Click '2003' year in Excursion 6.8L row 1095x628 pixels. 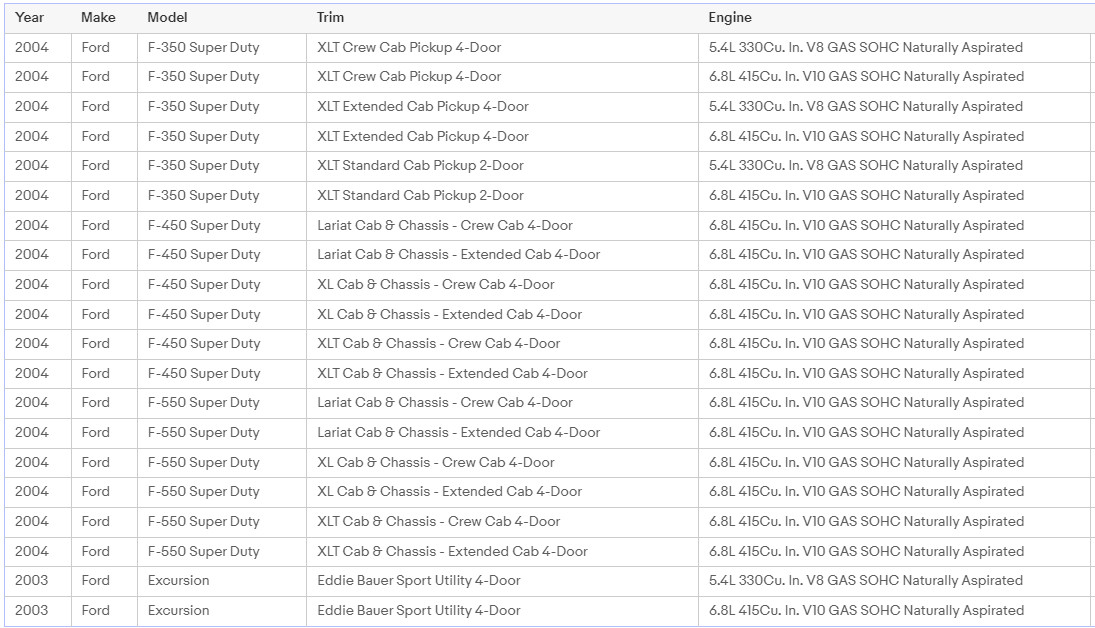coord(31,611)
